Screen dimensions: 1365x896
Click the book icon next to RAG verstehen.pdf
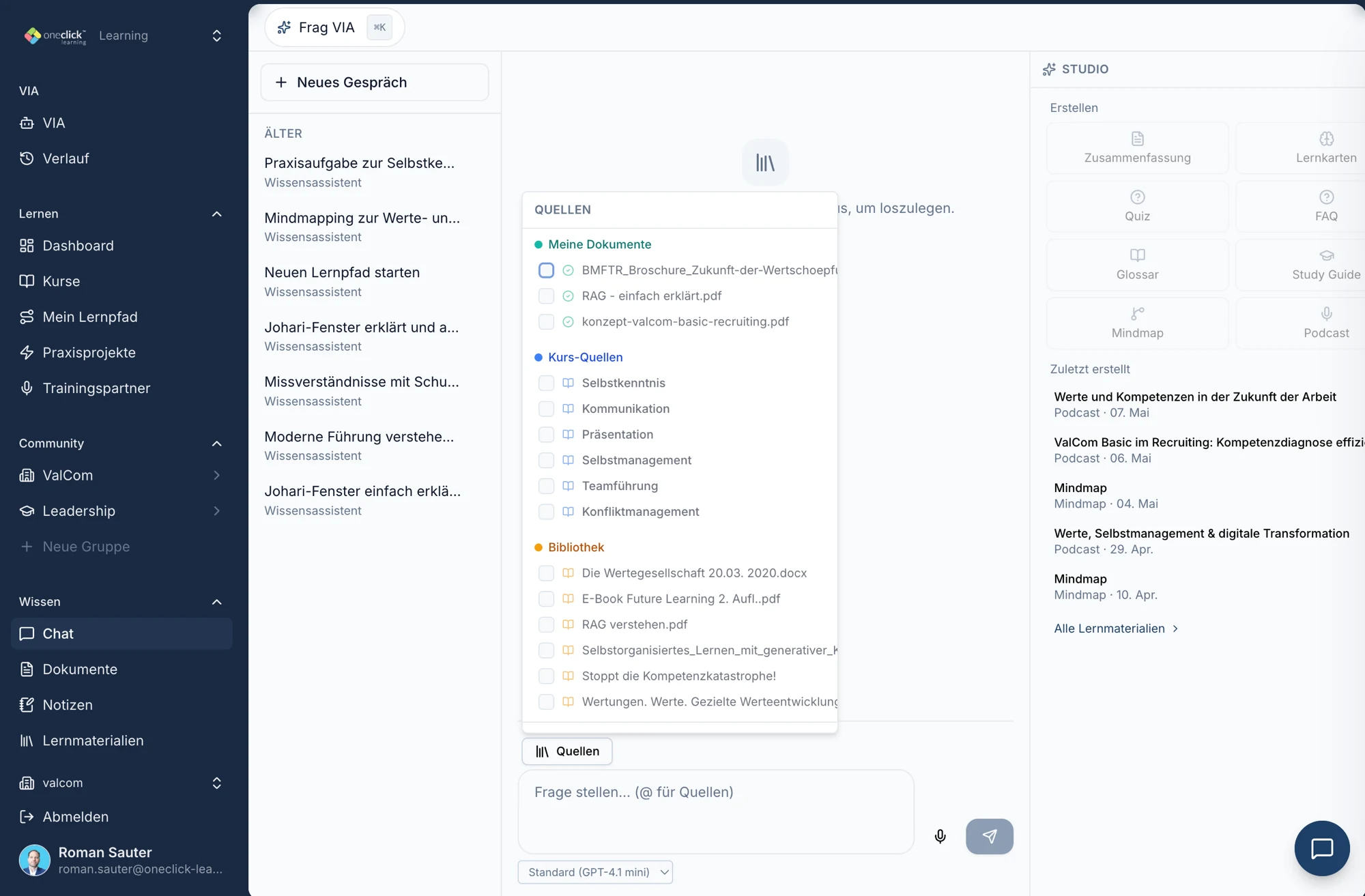[568, 624]
